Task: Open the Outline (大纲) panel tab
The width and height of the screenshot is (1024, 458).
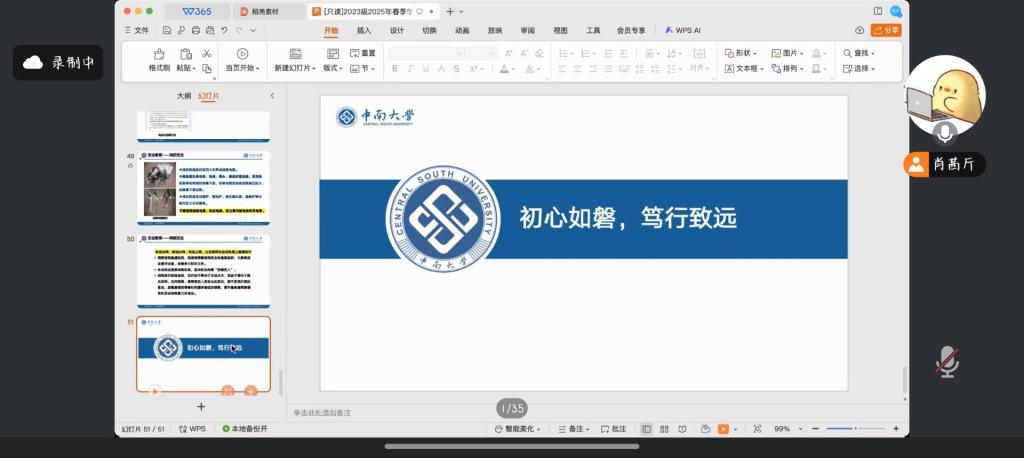Action: click(x=184, y=96)
